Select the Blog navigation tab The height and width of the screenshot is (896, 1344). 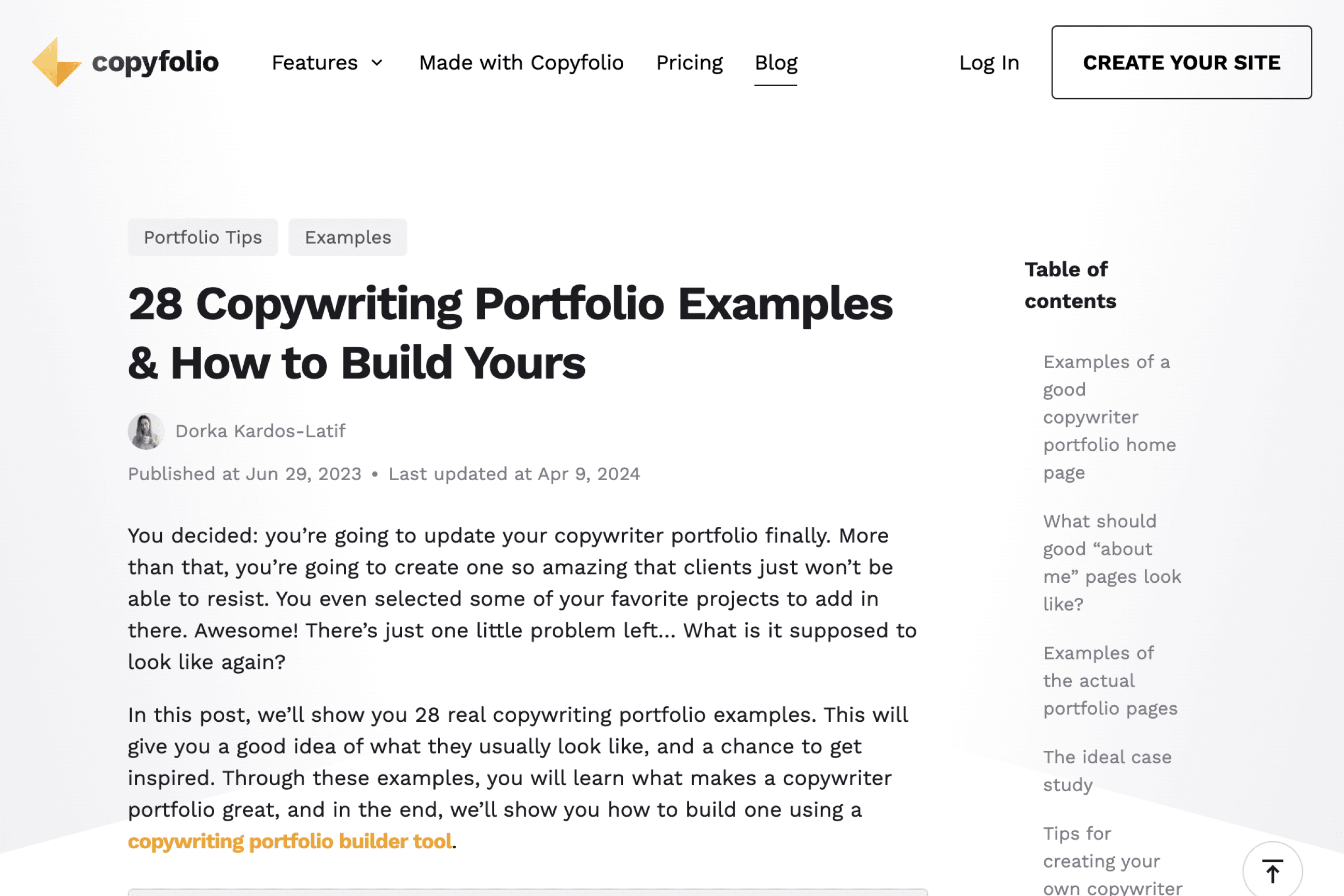tap(775, 63)
